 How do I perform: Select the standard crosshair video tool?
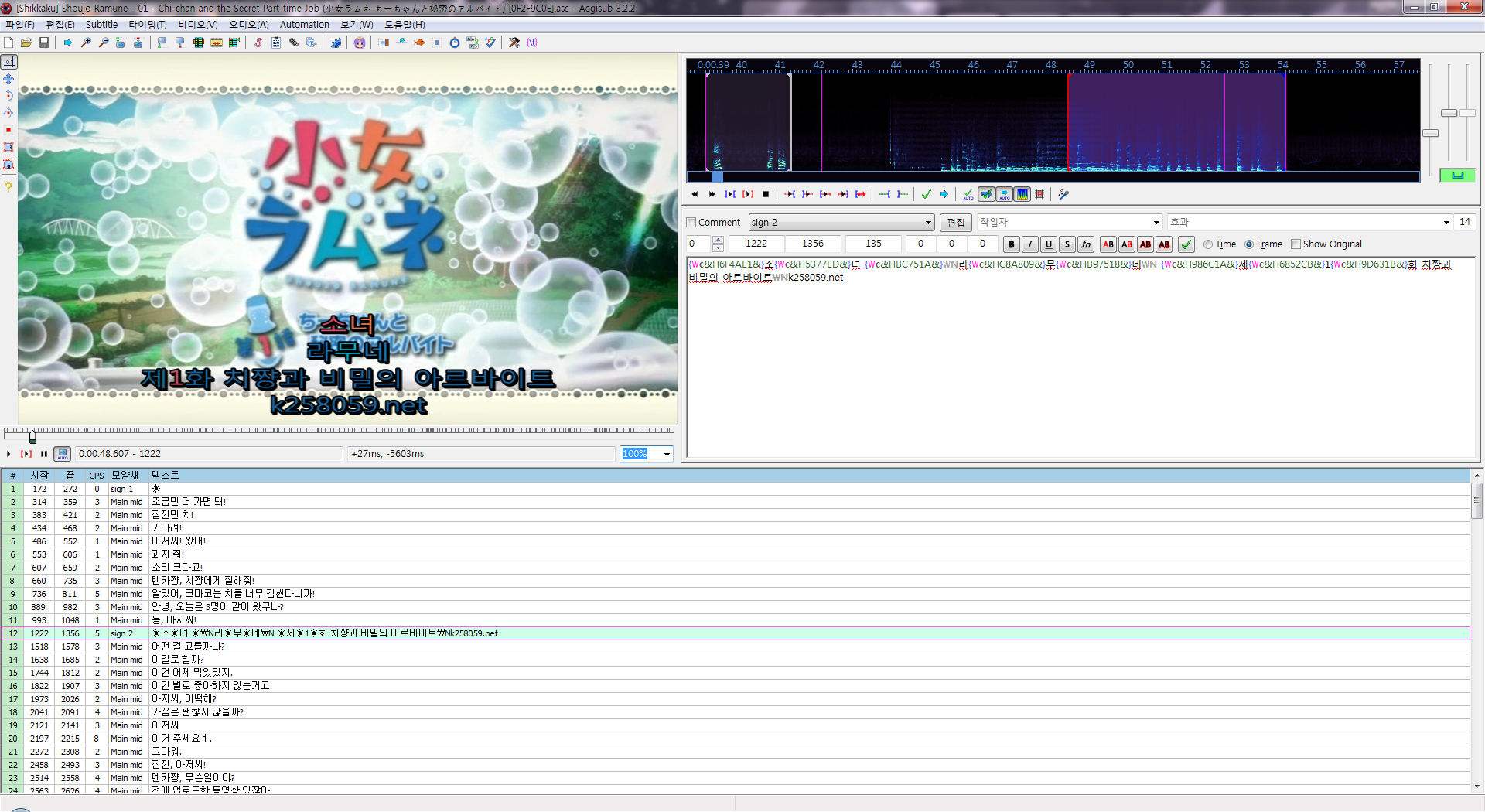point(9,62)
